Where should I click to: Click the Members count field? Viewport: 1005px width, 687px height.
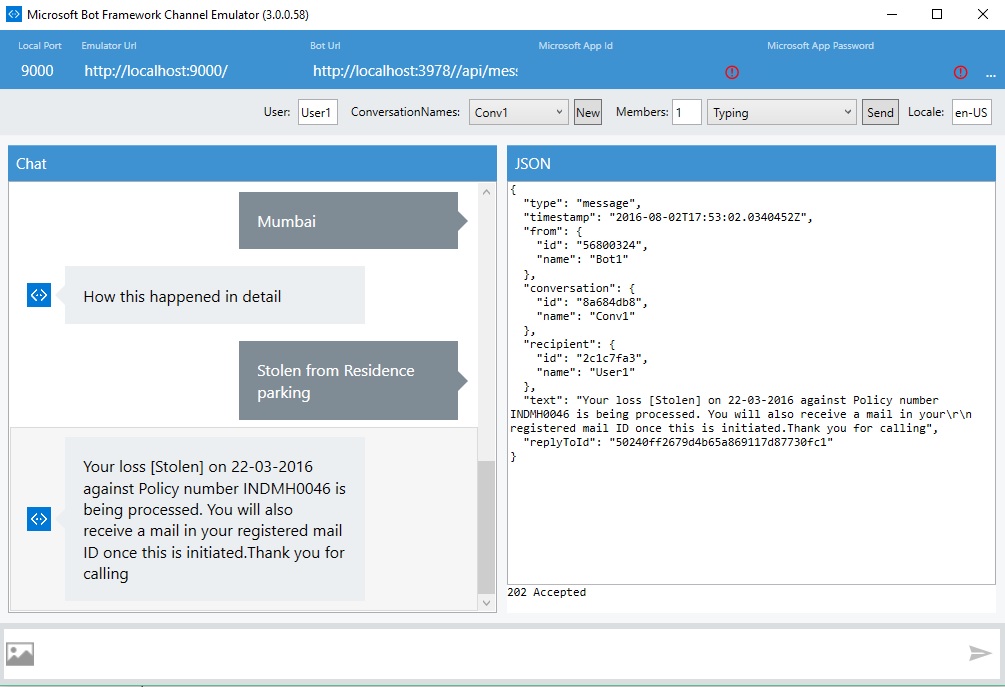click(686, 112)
